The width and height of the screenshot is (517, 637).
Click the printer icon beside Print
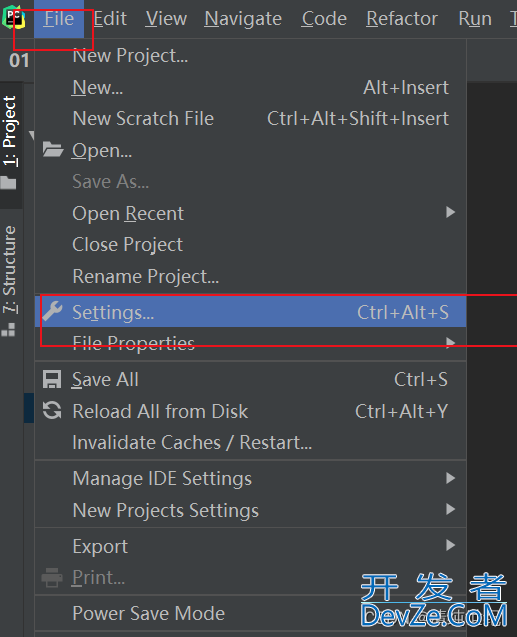(52, 577)
